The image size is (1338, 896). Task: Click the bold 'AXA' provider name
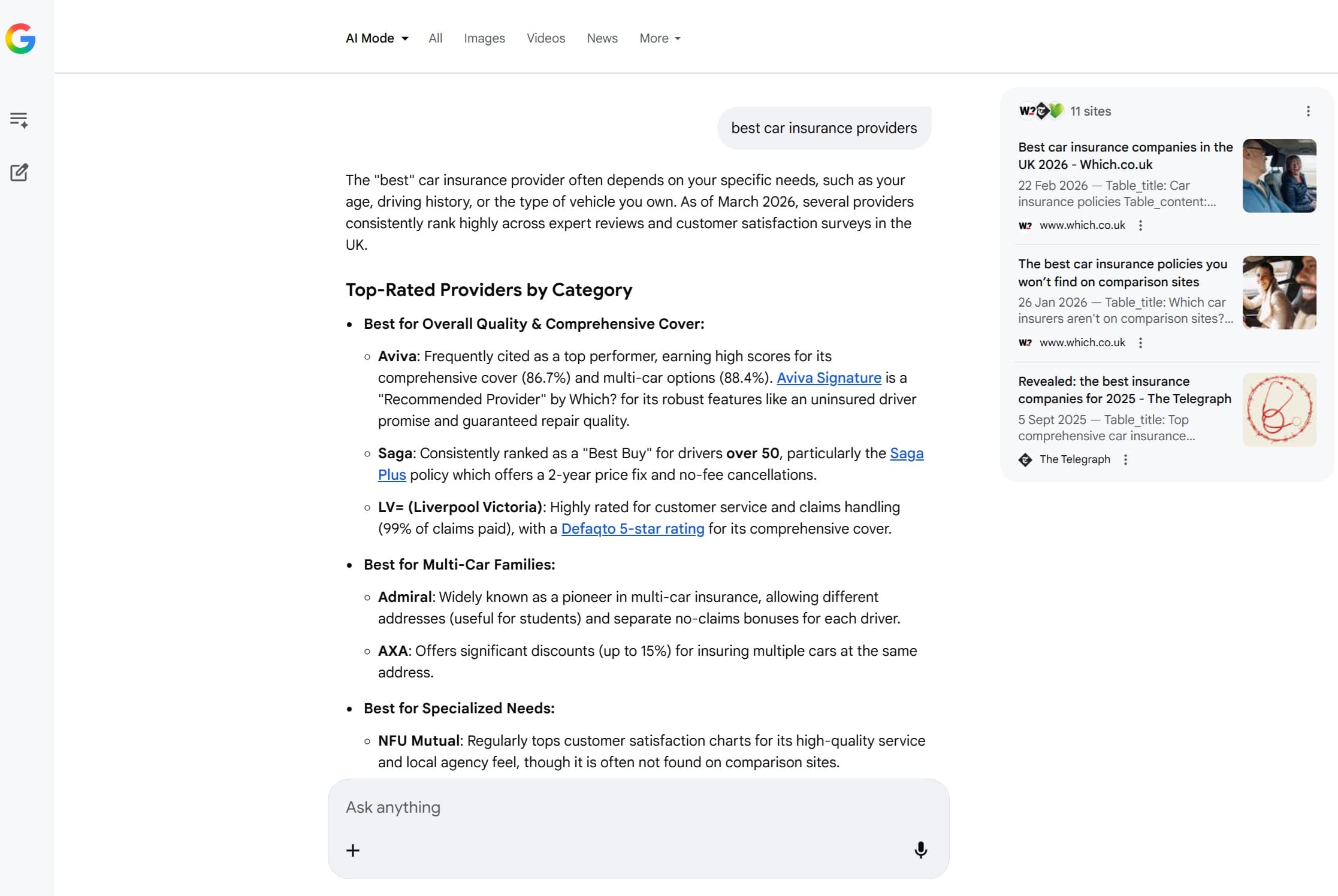[x=393, y=651]
